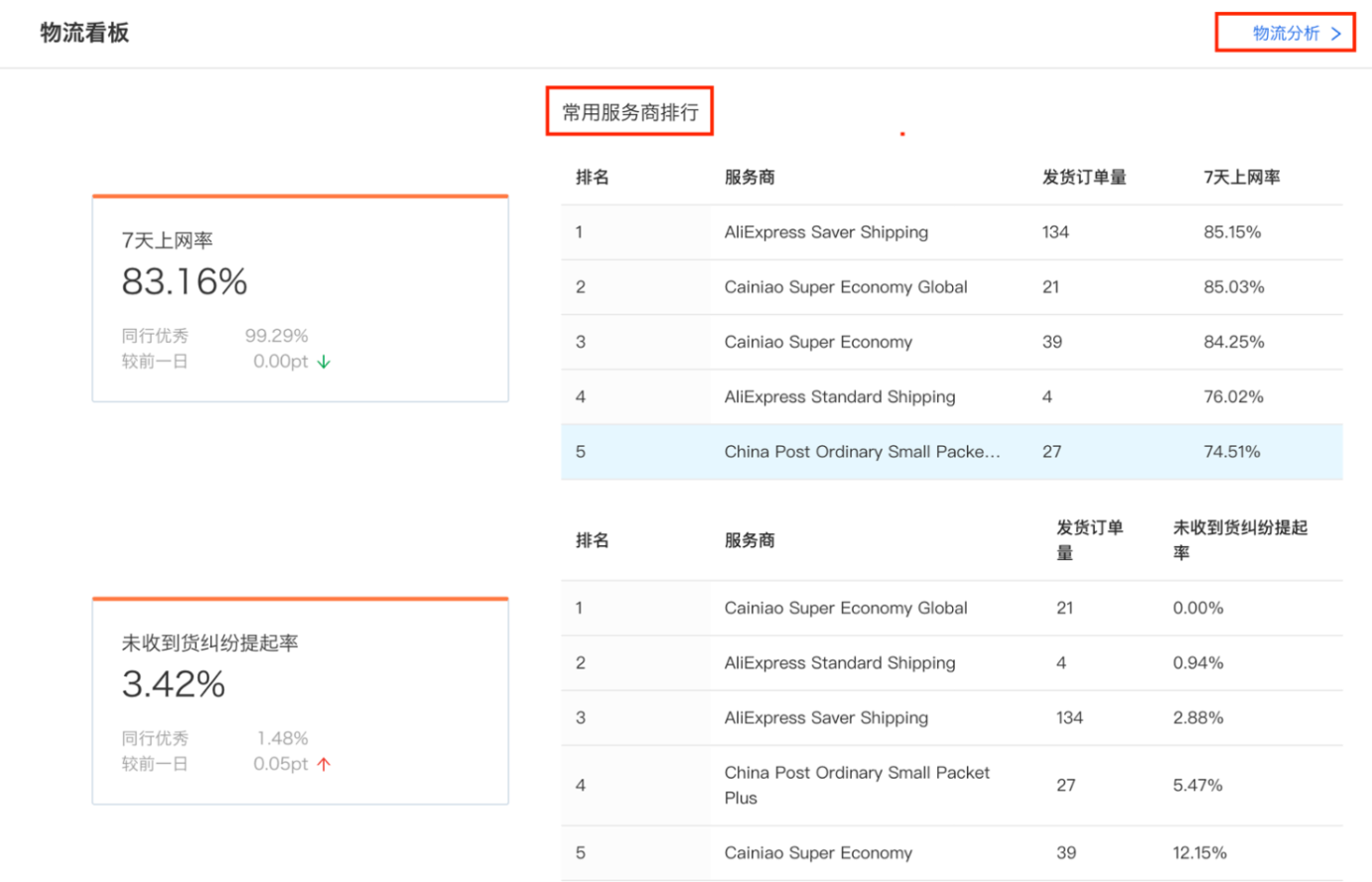Open the 物流分析 link
Screen dimensions: 1372x882
[x=1286, y=33]
